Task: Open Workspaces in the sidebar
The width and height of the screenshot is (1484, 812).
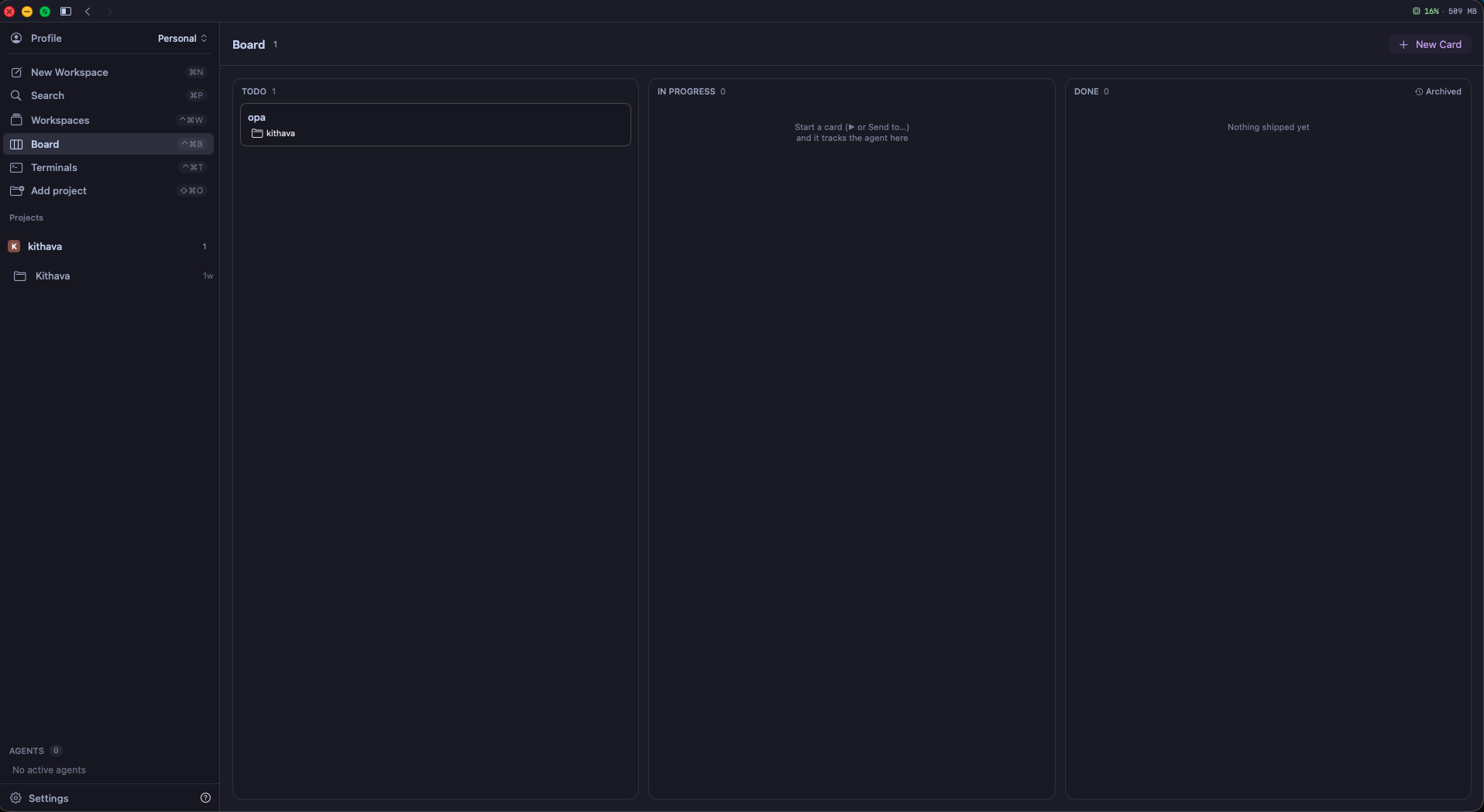Action: pyautogui.click(x=108, y=120)
